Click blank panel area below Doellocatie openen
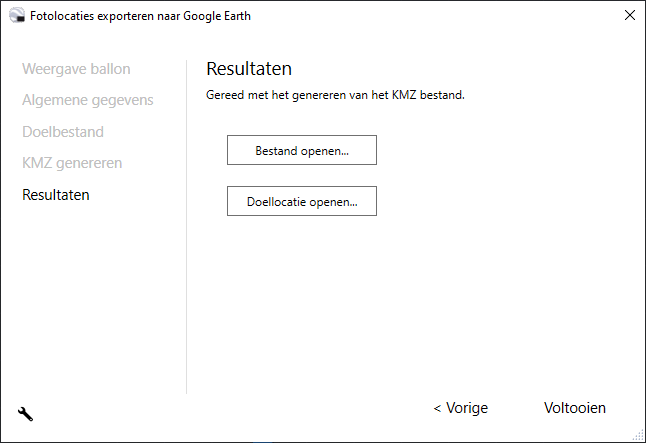Viewport: 646px width, 443px height. click(400, 300)
